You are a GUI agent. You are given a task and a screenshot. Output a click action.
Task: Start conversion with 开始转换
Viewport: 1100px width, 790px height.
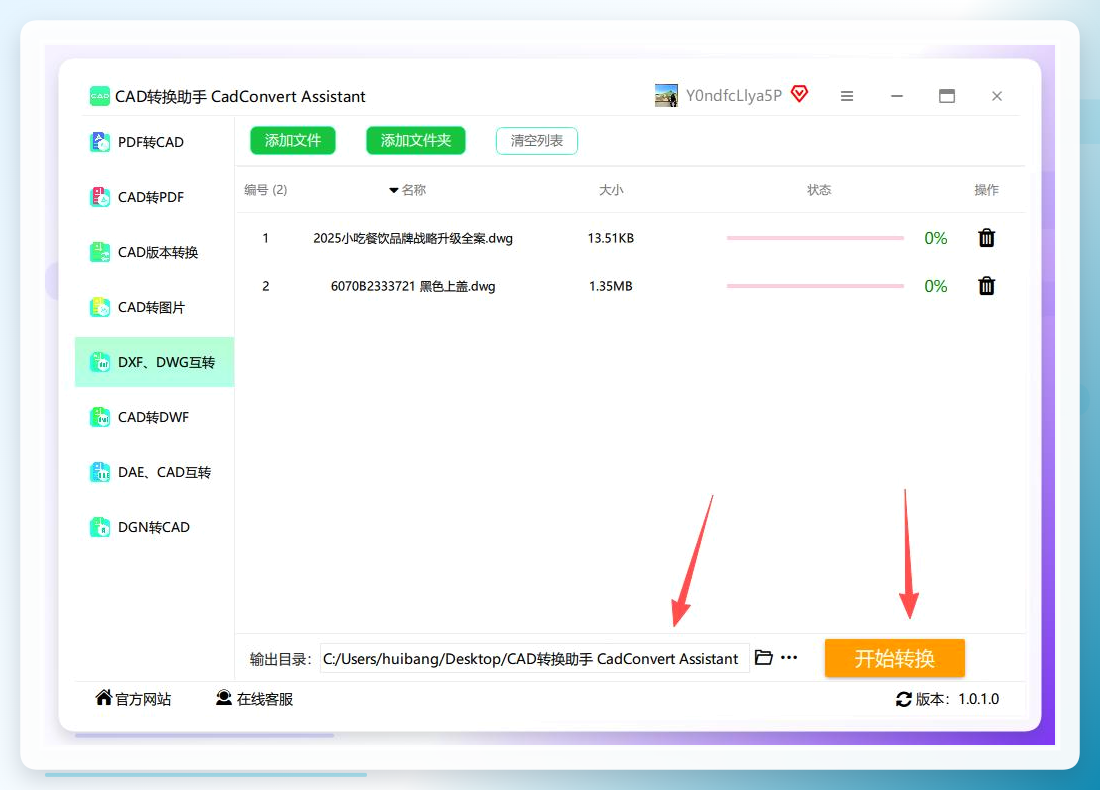(x=894, y=658)
